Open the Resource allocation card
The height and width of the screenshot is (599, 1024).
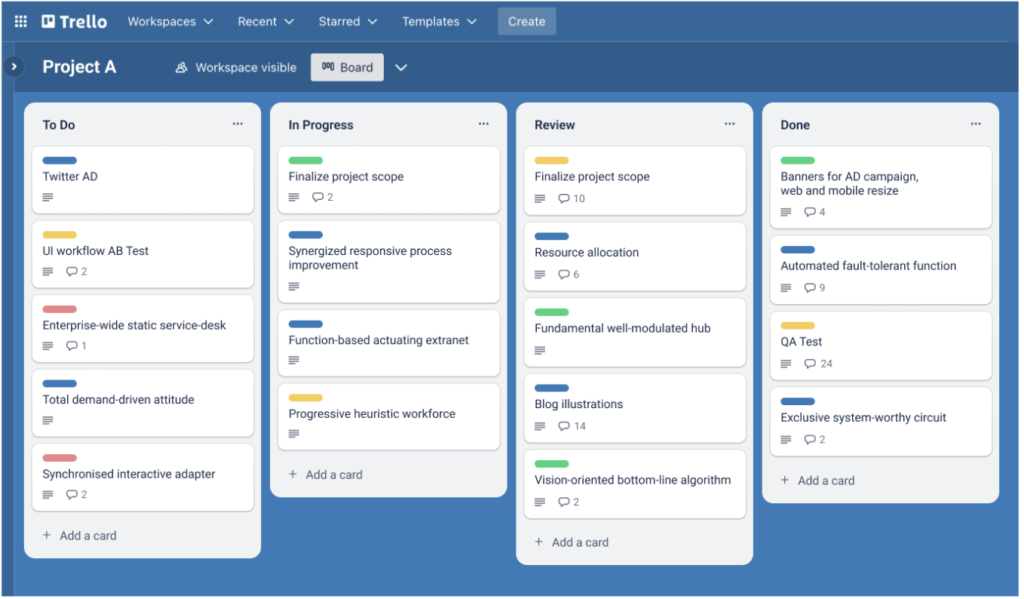(x=635, y=257)
